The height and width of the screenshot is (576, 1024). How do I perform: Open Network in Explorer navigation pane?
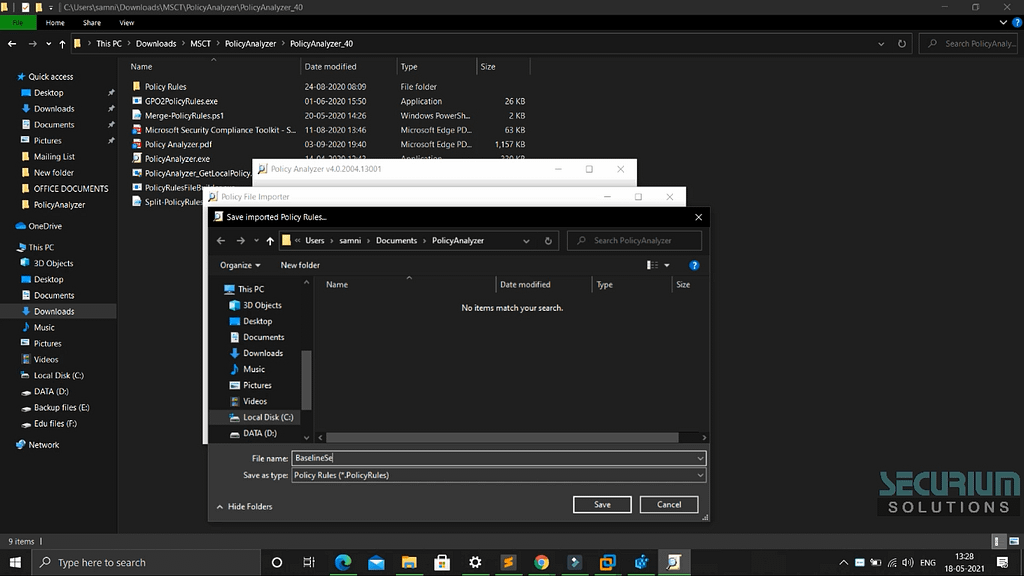pos(37,445)
